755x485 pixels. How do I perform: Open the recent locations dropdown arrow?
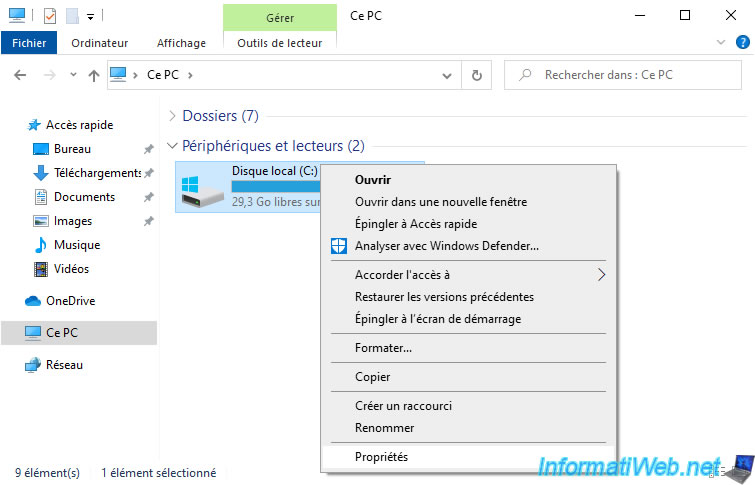(72, 75)
